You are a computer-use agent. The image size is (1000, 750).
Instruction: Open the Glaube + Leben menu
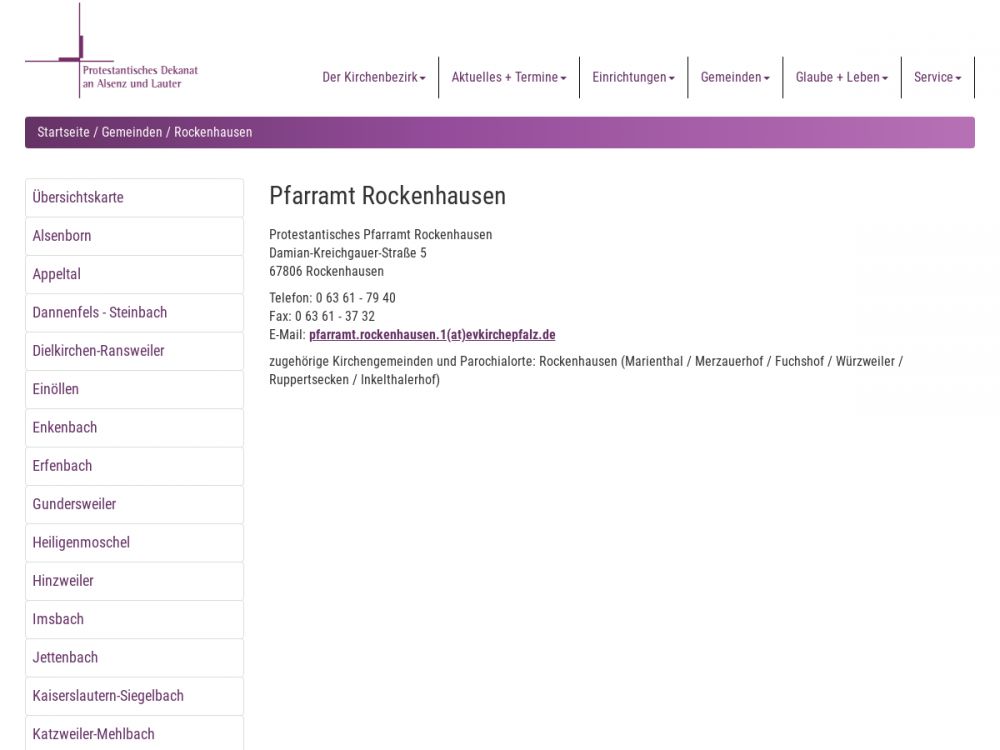point(841,78)
